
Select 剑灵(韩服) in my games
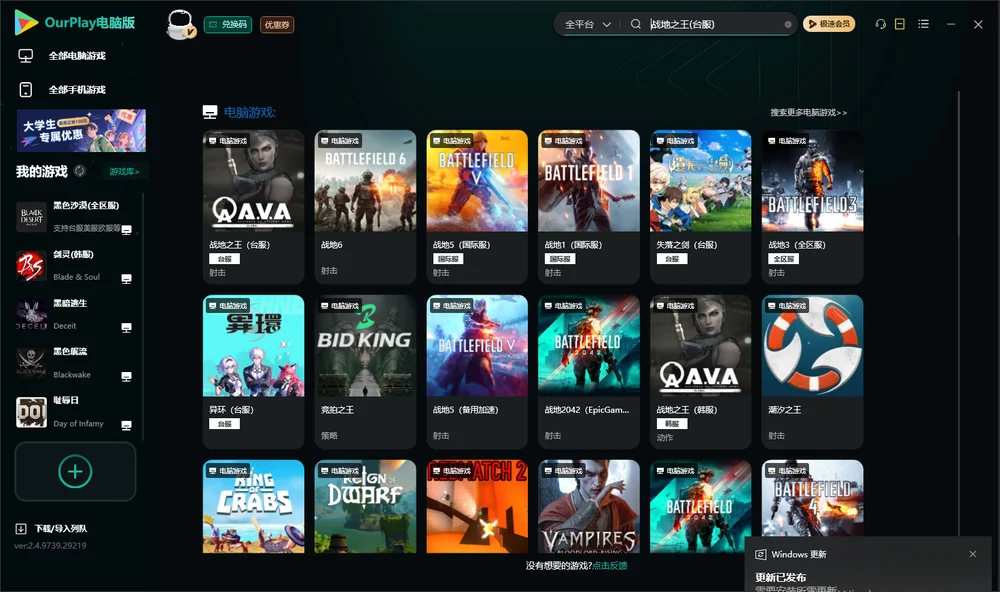coord(75,265)
